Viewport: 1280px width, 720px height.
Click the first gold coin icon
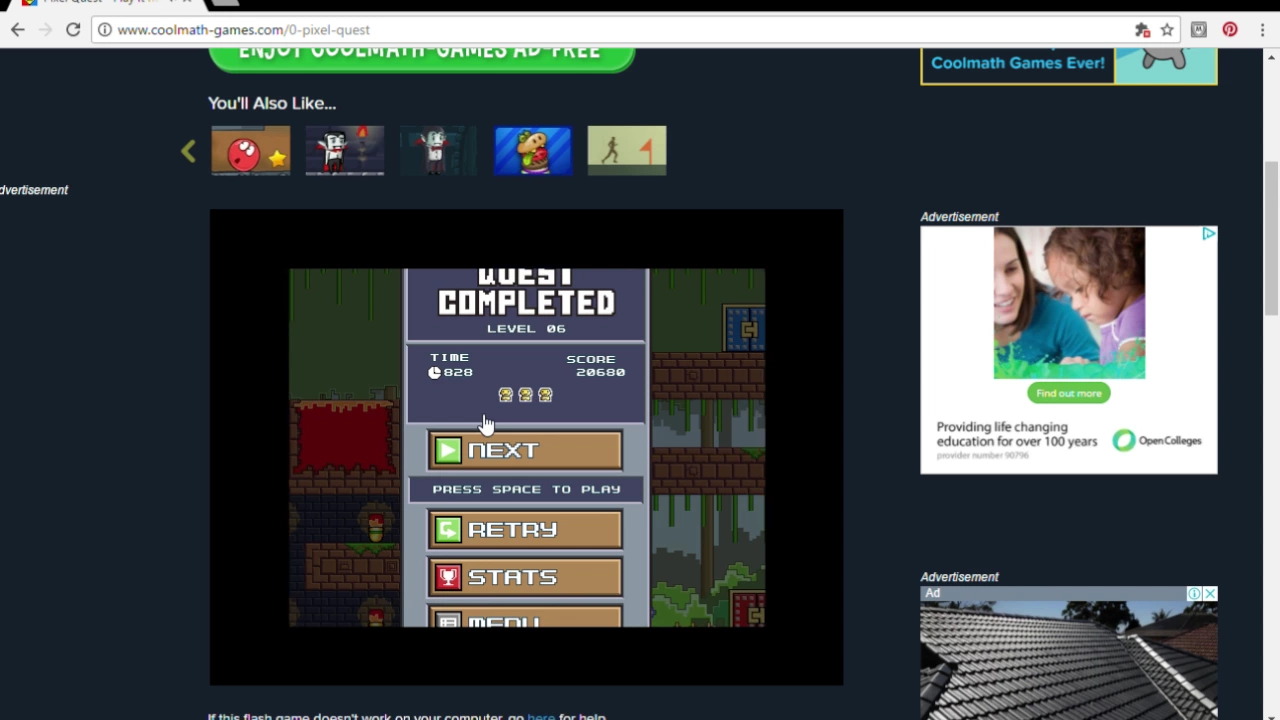coord(506,395)
